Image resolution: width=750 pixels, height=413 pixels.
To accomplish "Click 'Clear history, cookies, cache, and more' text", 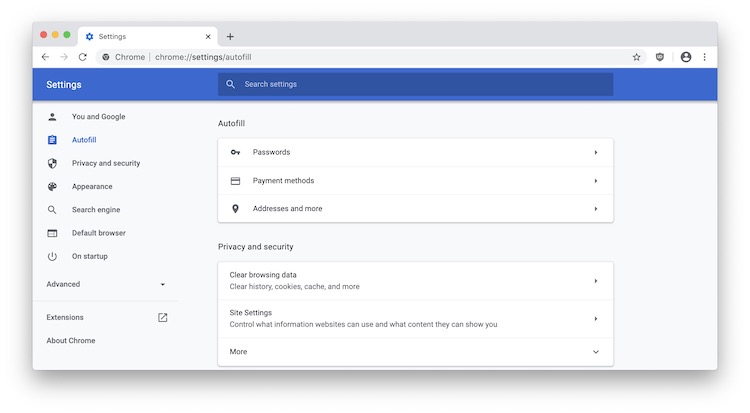I will pyautogui.click(x=295, y=287).
